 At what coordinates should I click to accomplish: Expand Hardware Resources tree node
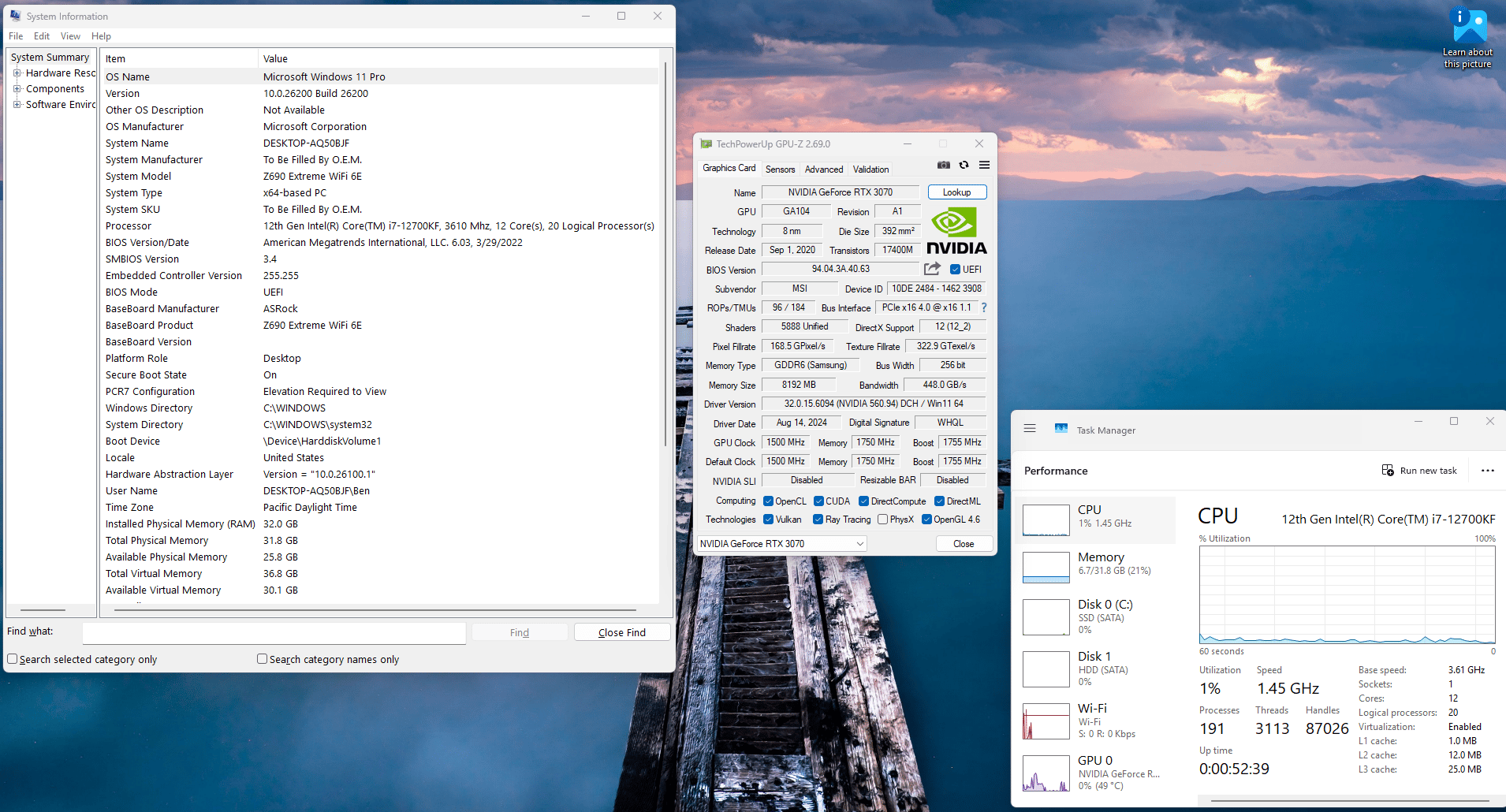(17, 73)
